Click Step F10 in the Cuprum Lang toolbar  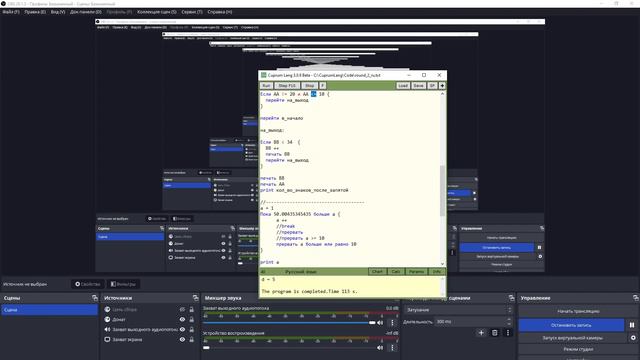(287, 86)
